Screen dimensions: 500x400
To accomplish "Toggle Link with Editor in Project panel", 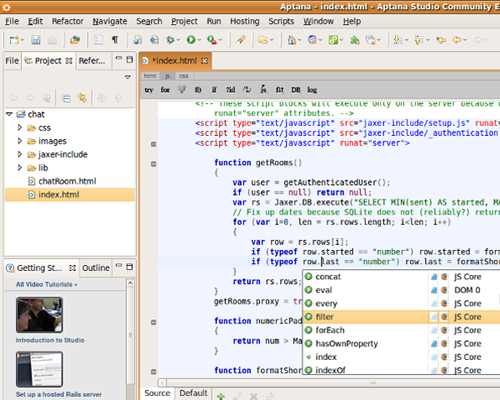I will pyautogui.click(x=82, y=98).
